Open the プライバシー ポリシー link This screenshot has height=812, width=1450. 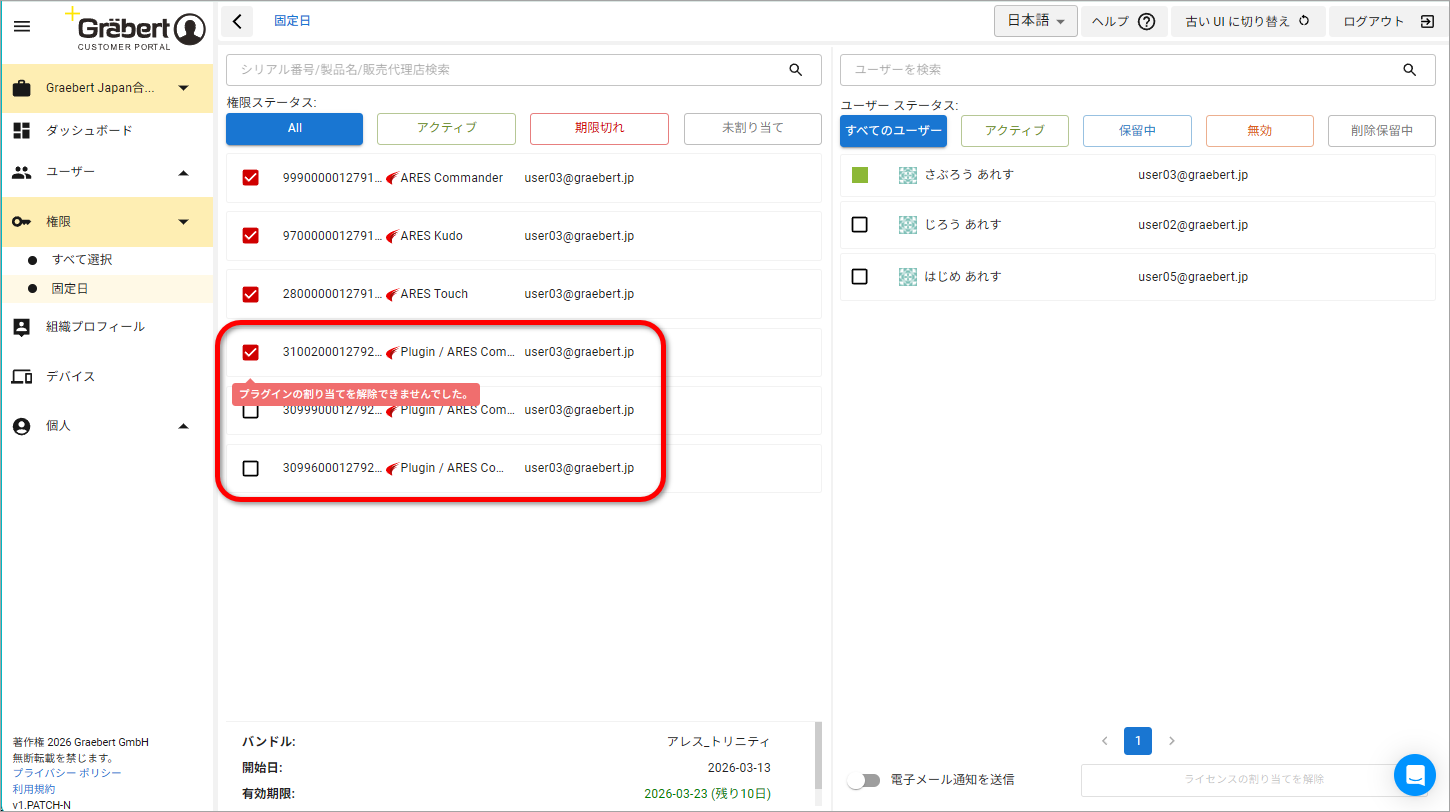coord(67,773)
